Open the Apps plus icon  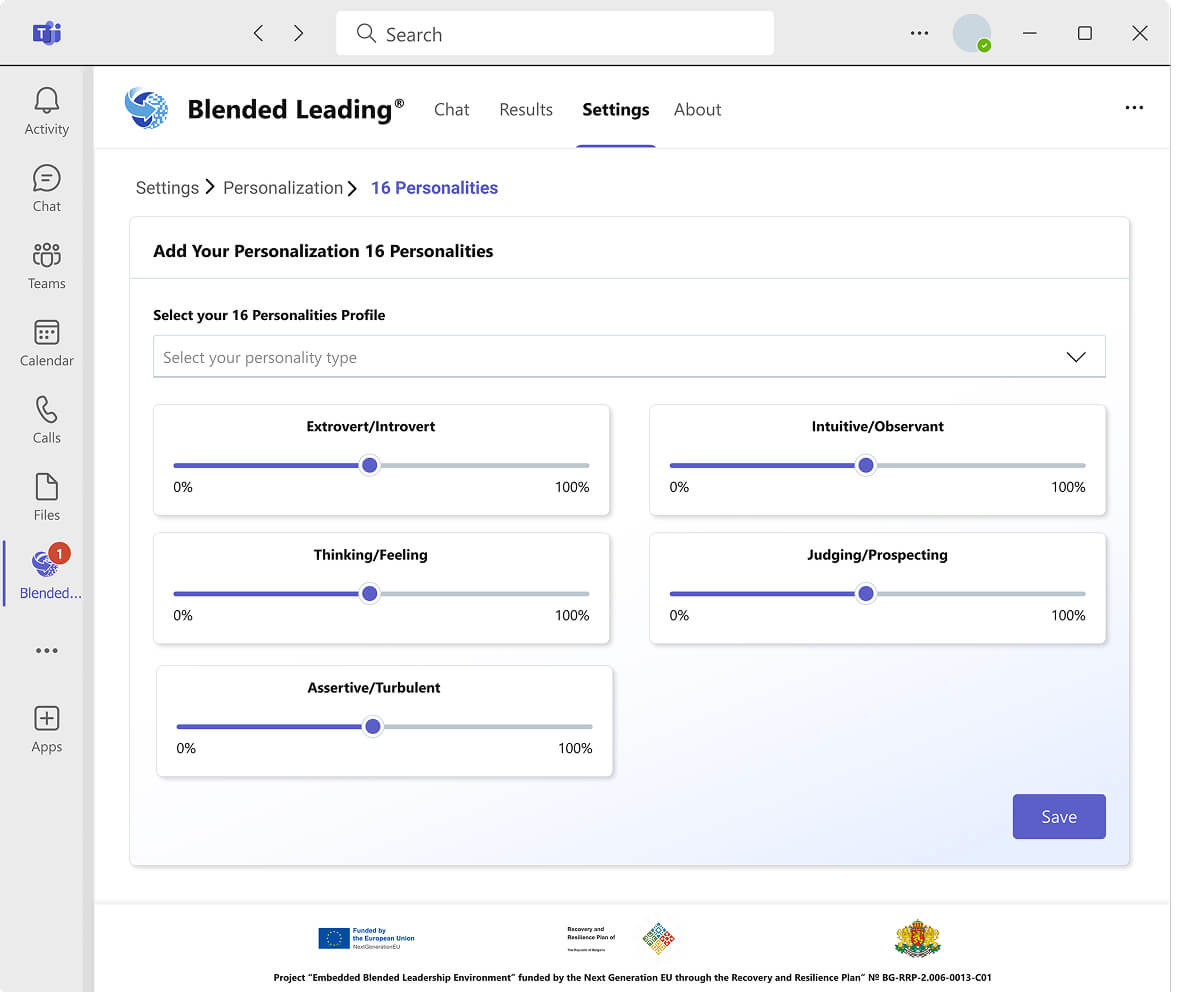(46, 719)
